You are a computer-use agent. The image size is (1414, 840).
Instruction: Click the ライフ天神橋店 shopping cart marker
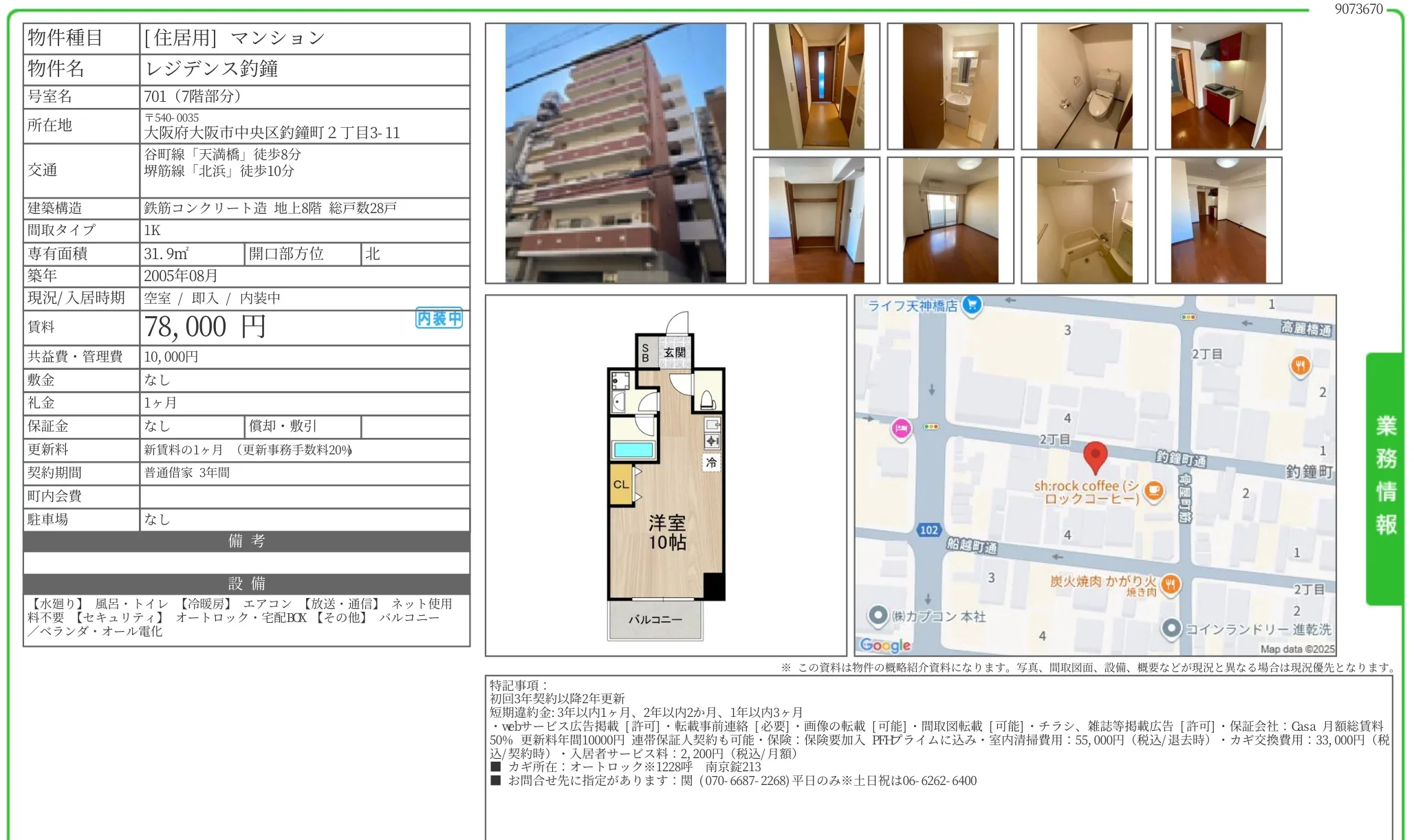point(972,304)
